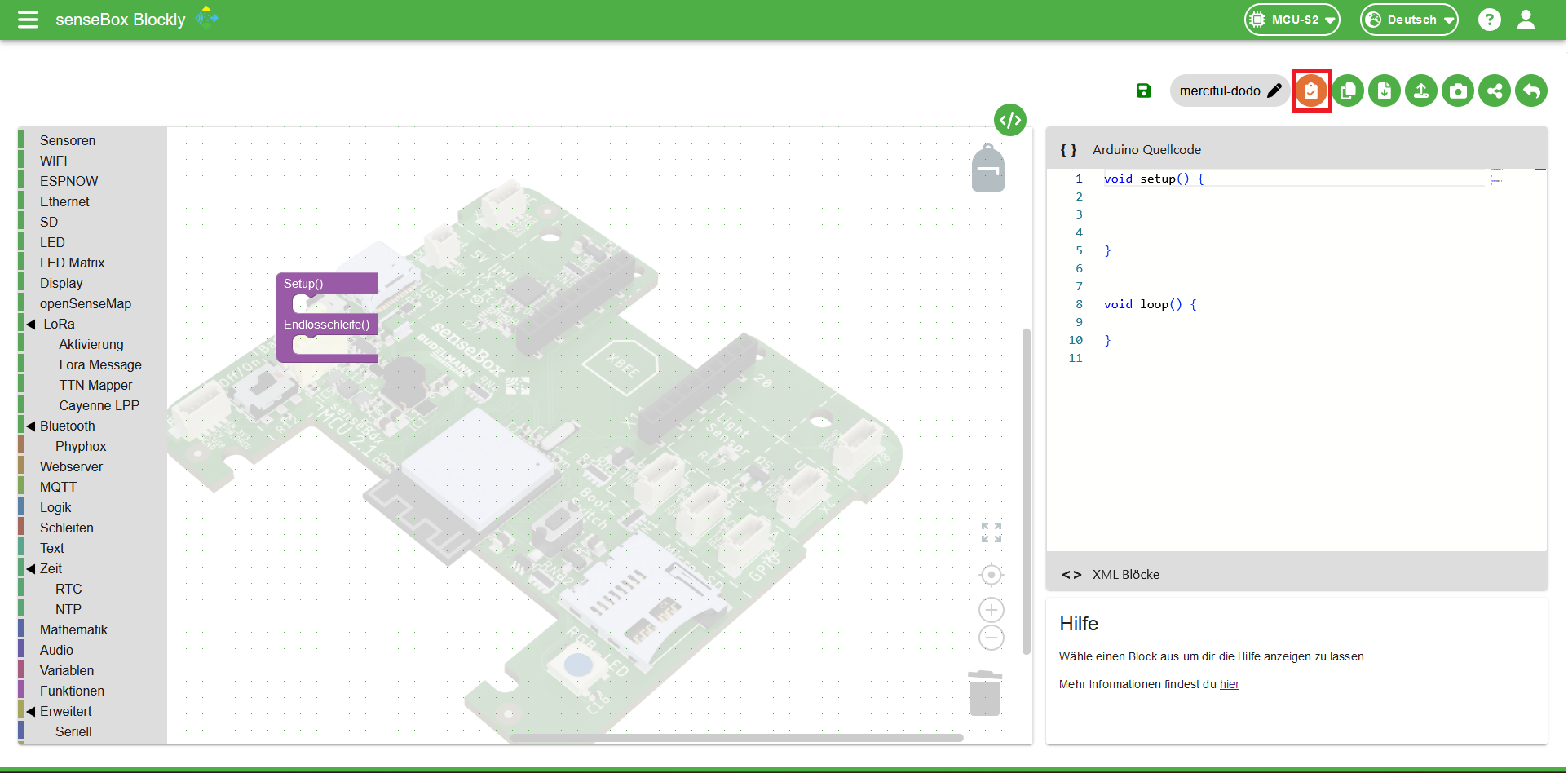Click the share project icon

[1495, 91]
